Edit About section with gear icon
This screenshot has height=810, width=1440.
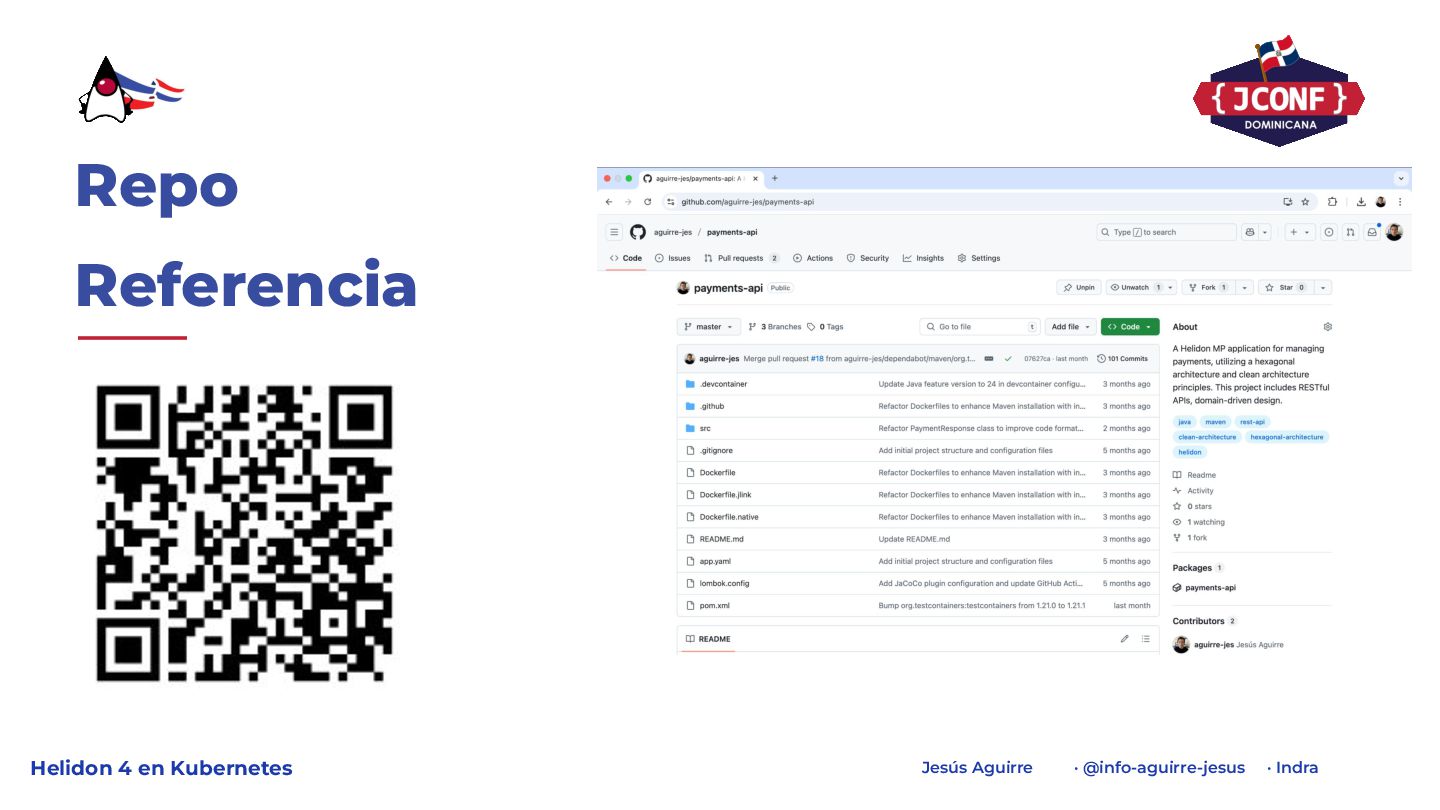pos(1327,327)
